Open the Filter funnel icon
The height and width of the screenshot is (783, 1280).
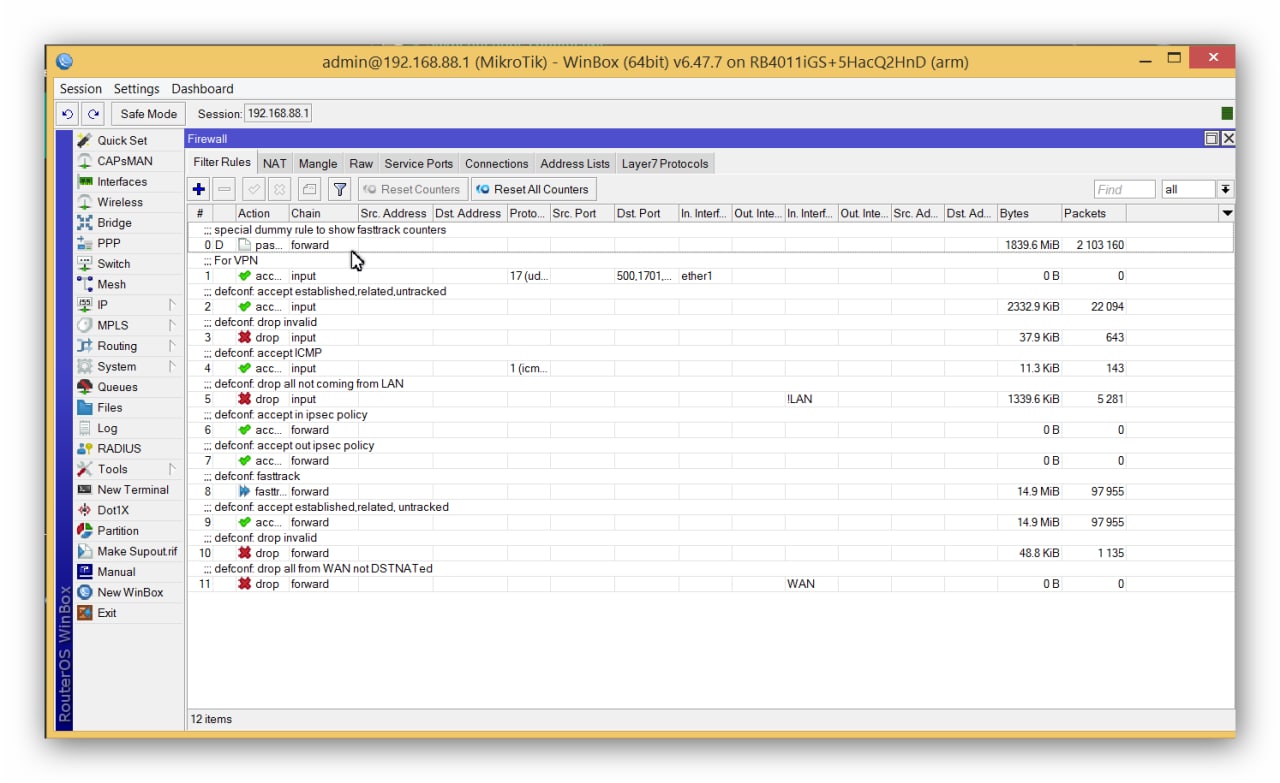tap(340, 189)
